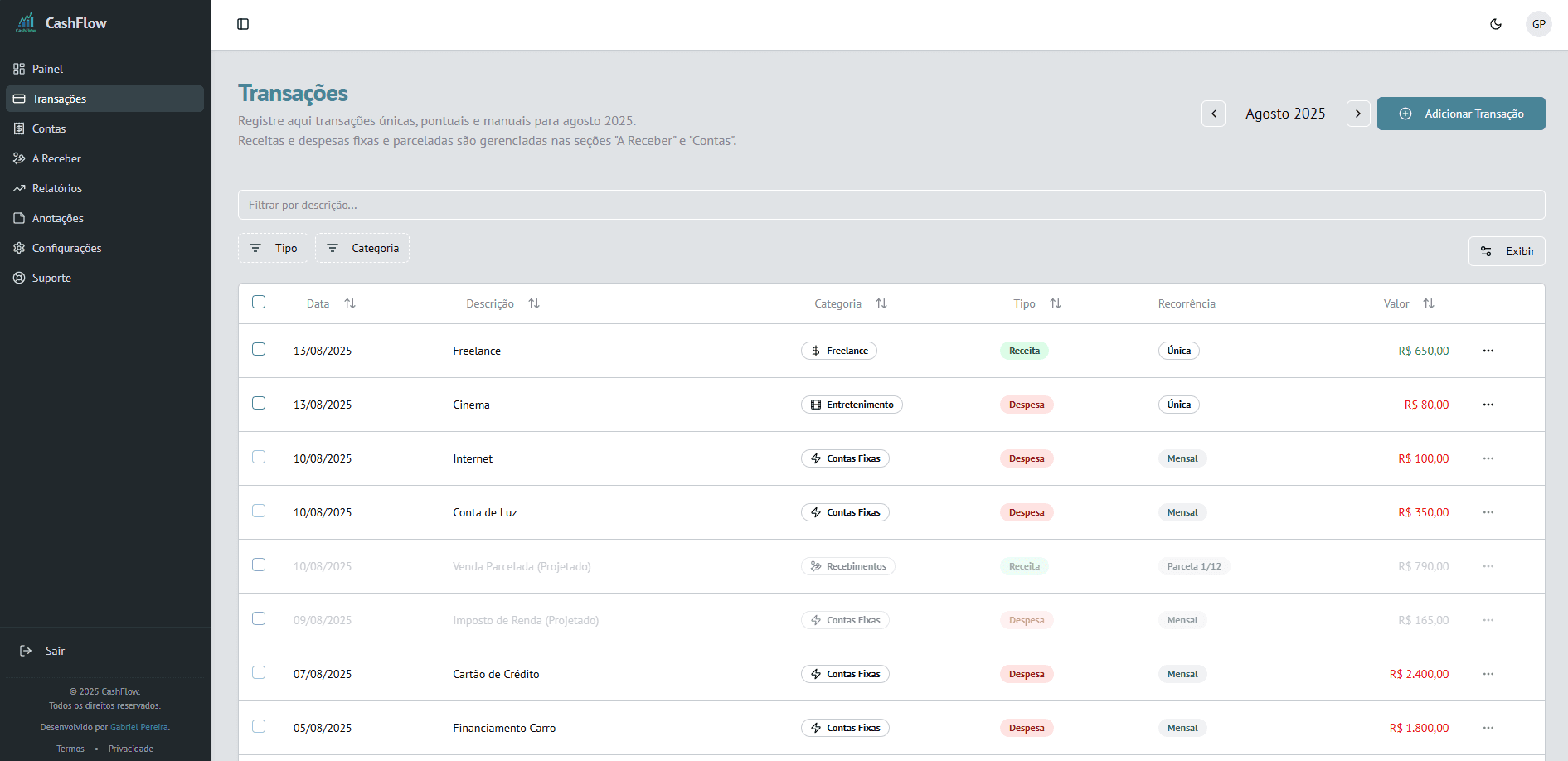
Task: Open the Contas section in sidebar
Action: coord(49,128)
